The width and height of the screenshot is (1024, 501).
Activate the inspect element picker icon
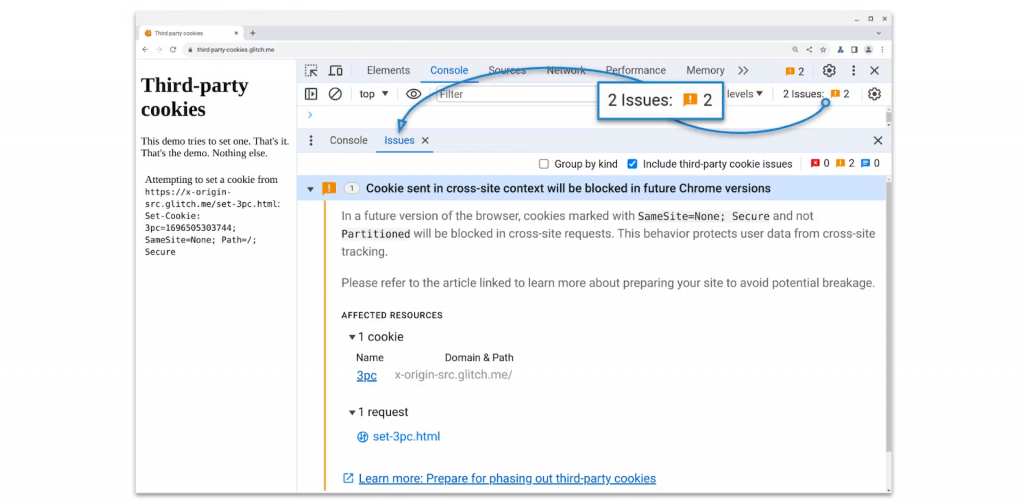click(312, 71)
